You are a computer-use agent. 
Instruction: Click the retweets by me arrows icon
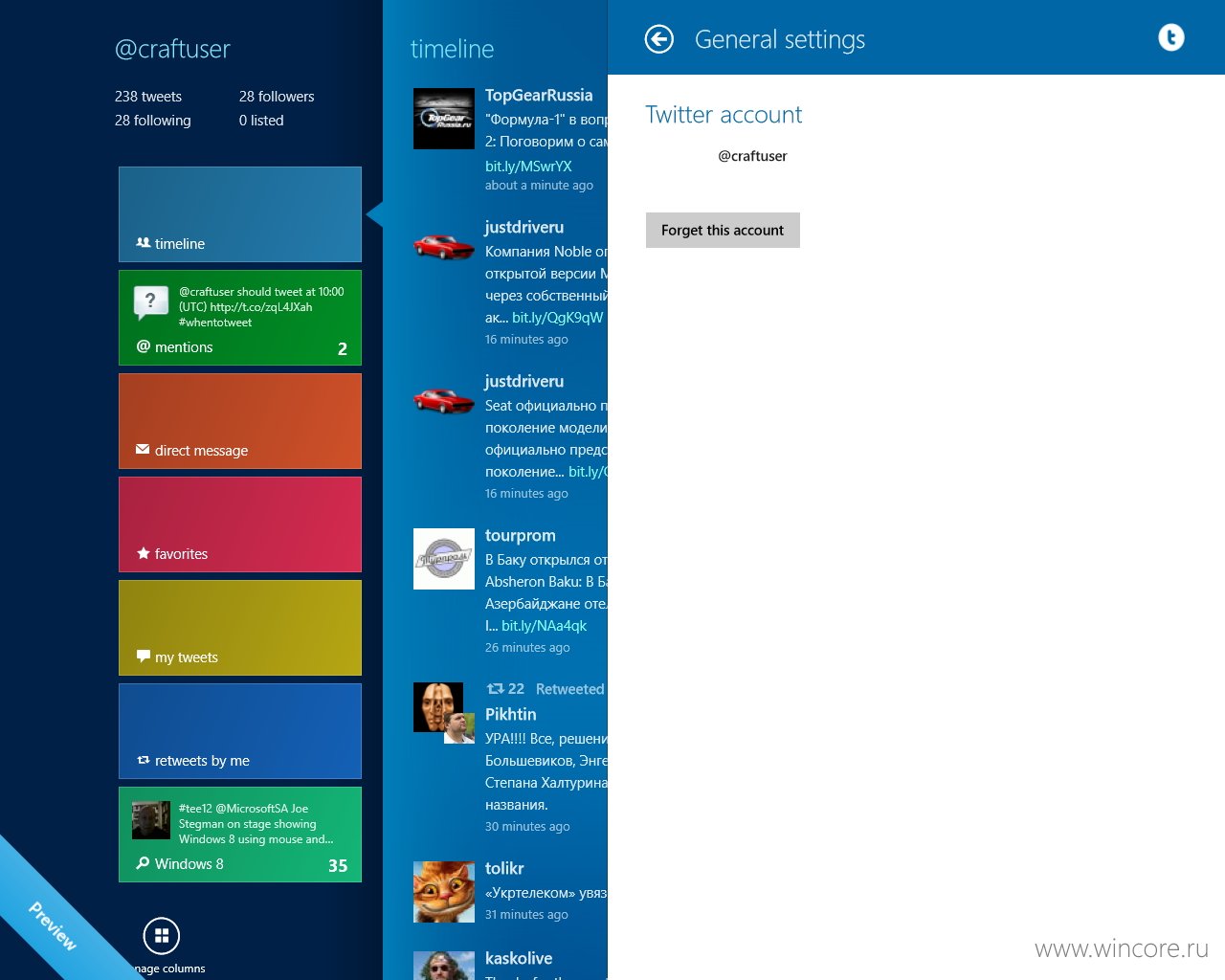point(144,760)
